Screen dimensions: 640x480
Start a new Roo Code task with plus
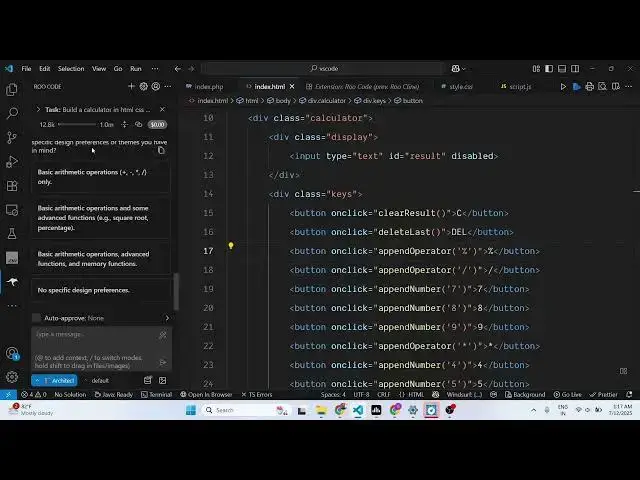[x=131, y=86]
